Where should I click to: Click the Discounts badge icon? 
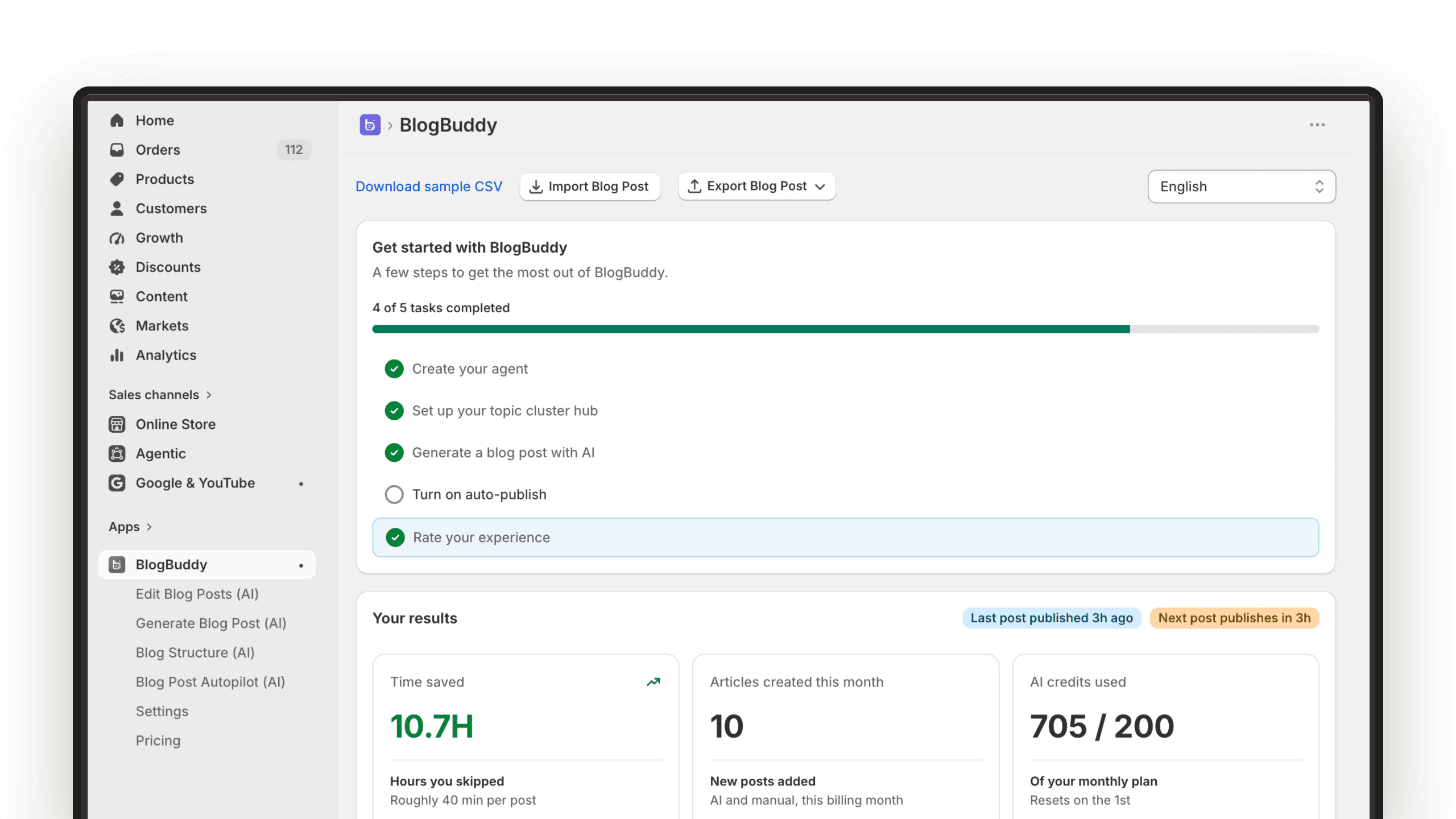point(117,267)
